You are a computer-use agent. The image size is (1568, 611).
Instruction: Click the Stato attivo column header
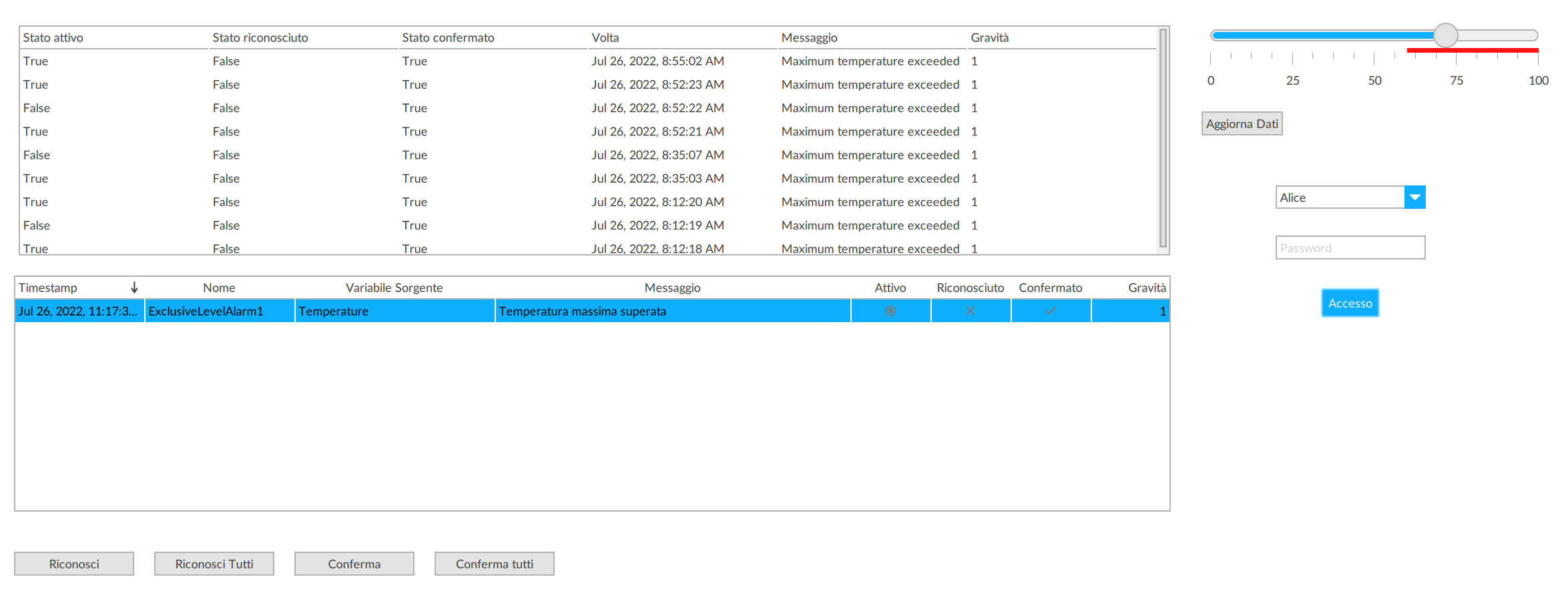coord(53,38)
